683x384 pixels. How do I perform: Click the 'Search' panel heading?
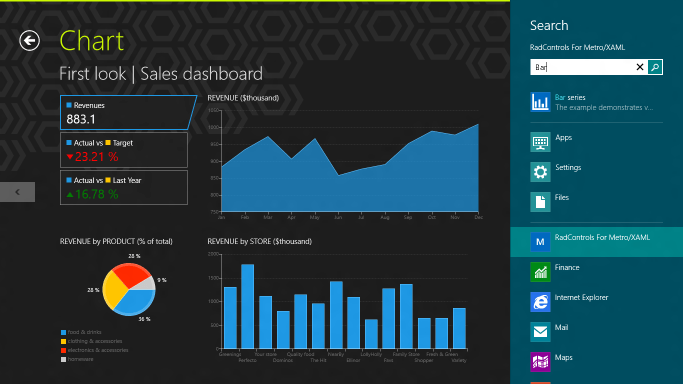tap(549, 26)
